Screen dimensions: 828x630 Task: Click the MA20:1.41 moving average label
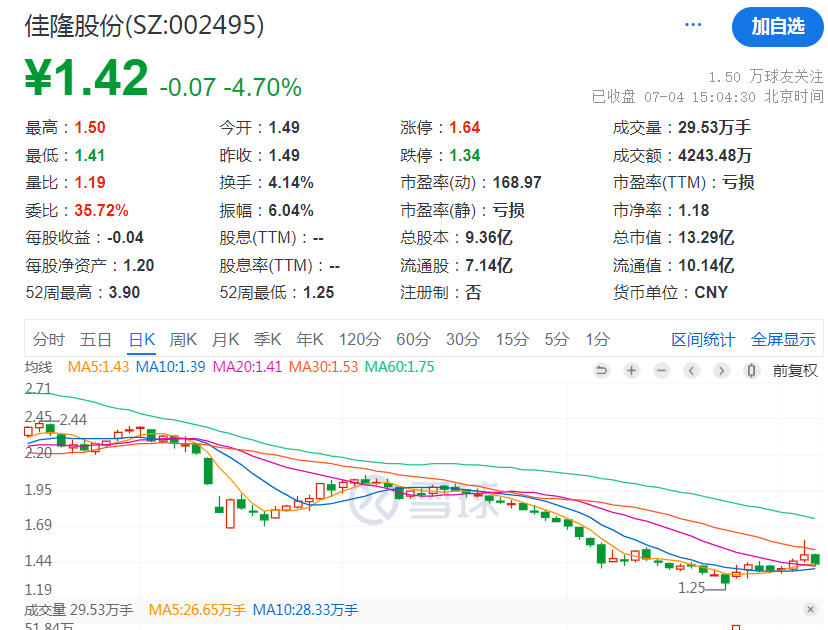pyautogui.click(x=247, y=367)
